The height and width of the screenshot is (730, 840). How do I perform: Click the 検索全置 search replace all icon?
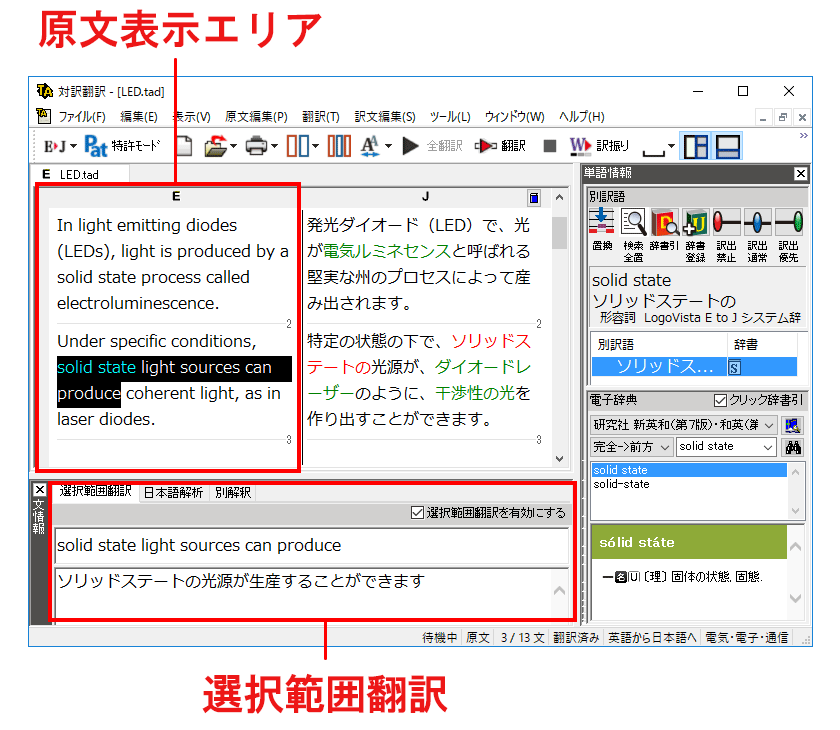point(633,222)
